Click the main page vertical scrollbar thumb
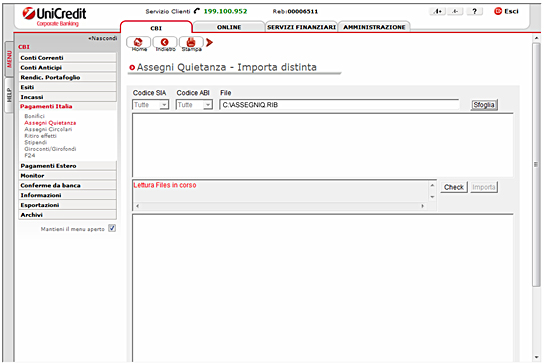This screenshot has width=547, height=363. 537,165
